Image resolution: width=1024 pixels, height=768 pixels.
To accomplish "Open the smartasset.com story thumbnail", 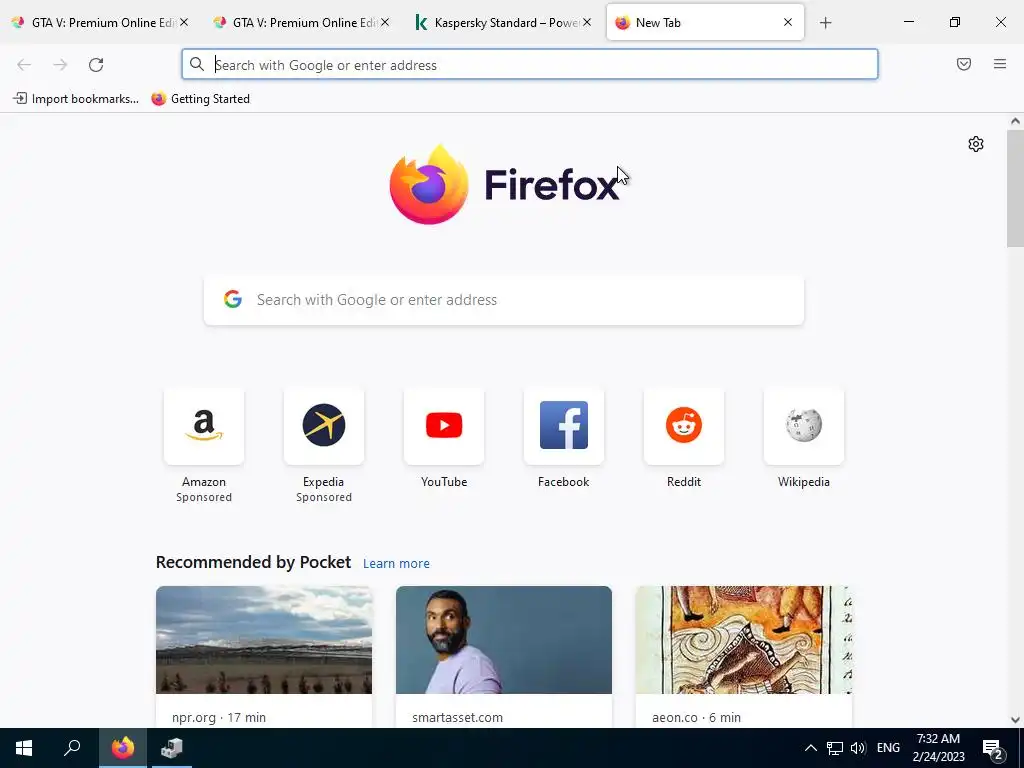I will [504, 640].
